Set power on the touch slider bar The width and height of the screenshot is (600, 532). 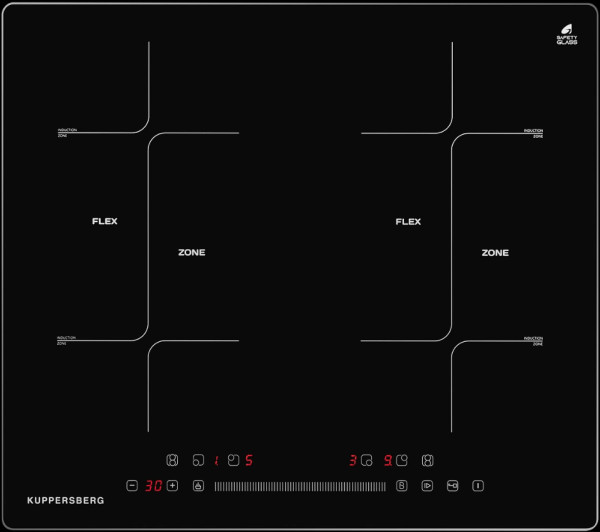point(300,486)
